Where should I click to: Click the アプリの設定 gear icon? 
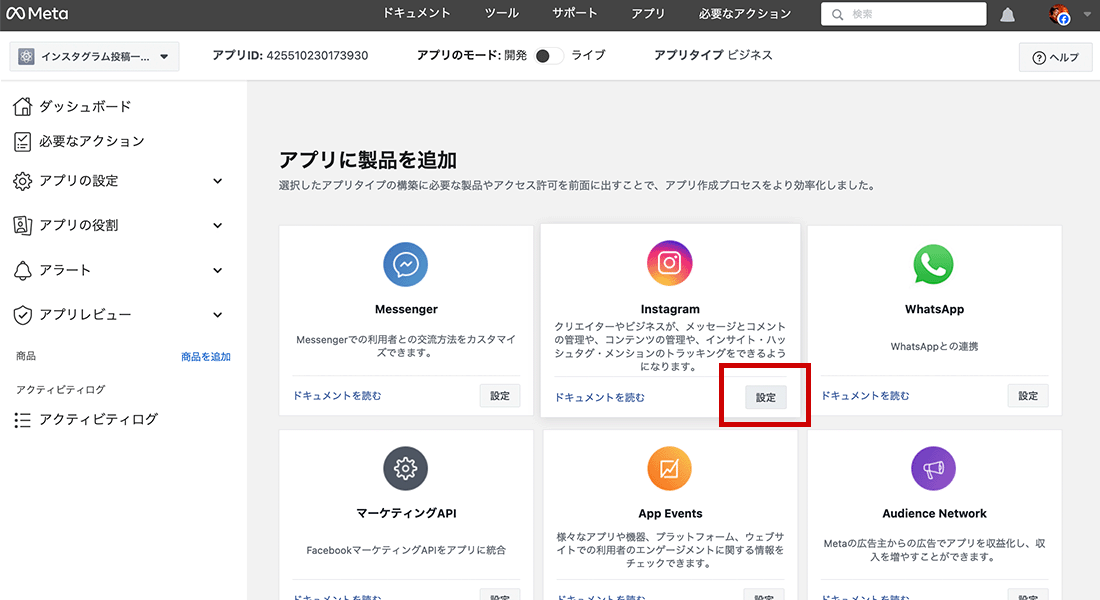click(x=22, y=181)
